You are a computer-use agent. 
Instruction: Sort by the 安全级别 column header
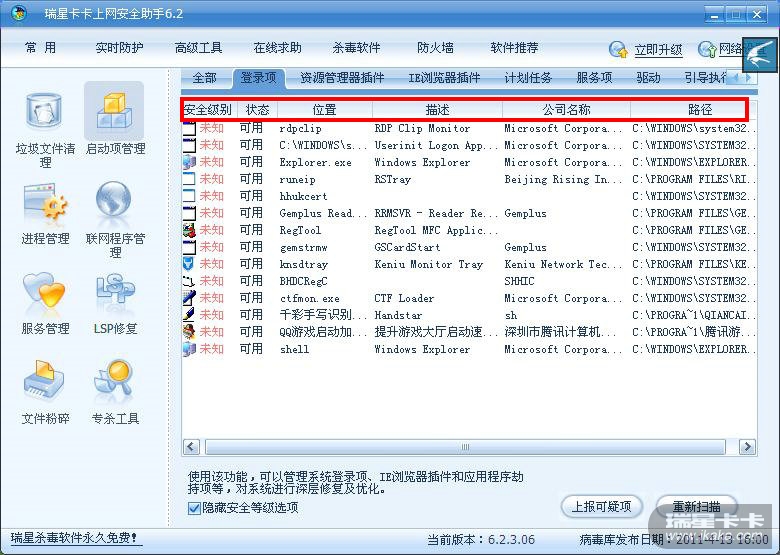pyautogui.click(x=209, y=109)
